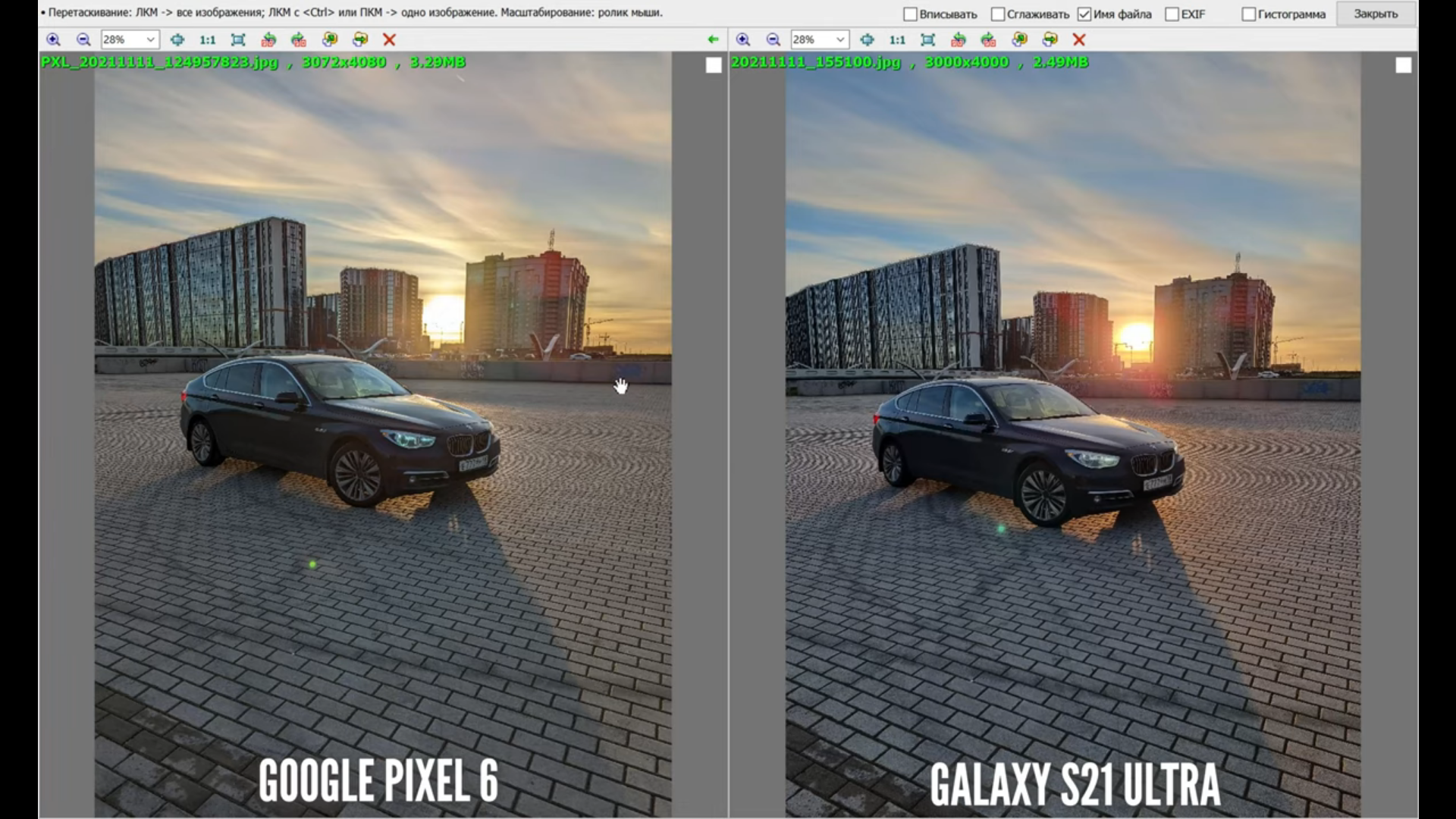This screenshot has height=819, width=1456.
Task: Rotate the right image counterclockwise
Action: (x=959, y=39)
